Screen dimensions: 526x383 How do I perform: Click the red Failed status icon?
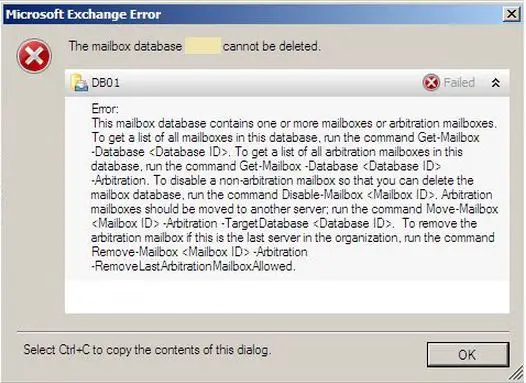coord(431,82)
